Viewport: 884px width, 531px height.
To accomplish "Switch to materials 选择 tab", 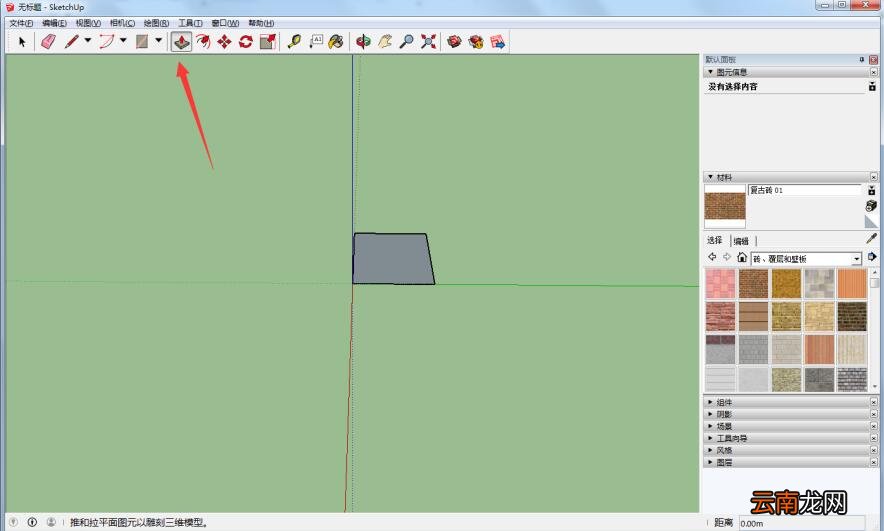I will [x=715, y=240].
